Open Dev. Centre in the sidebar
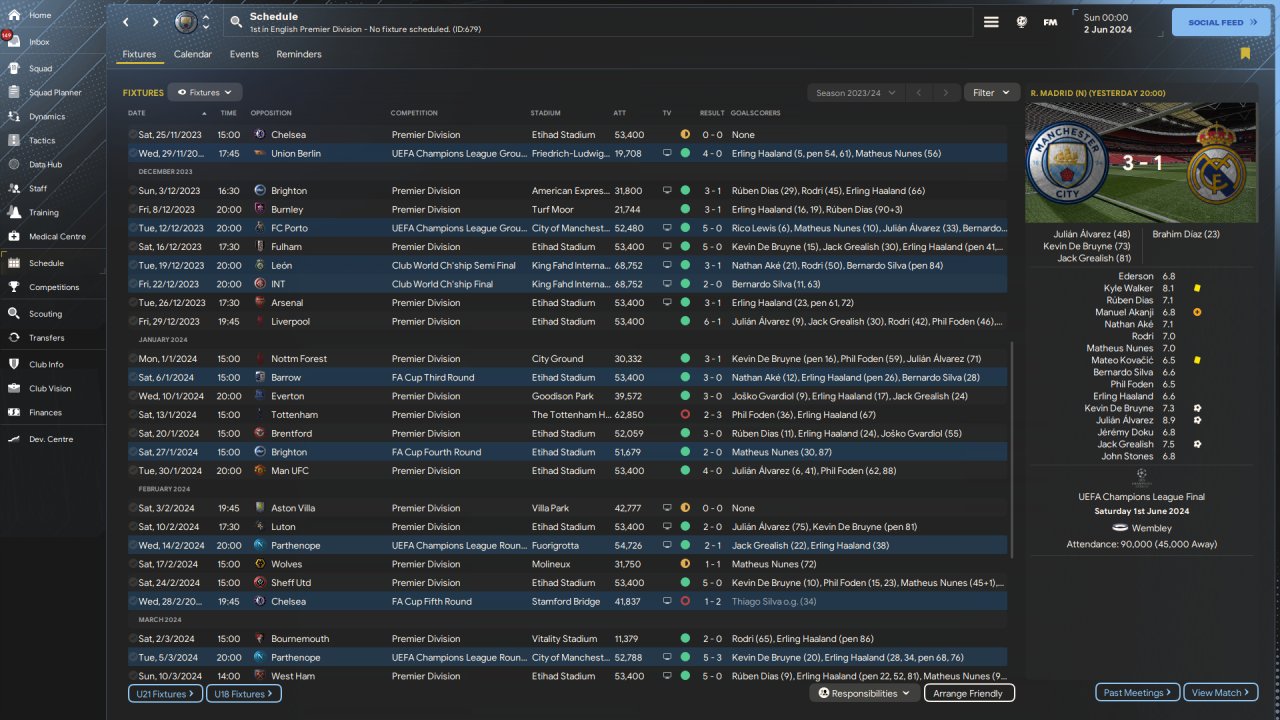Viewport: 1280px width, 720px height. [53, 439]
